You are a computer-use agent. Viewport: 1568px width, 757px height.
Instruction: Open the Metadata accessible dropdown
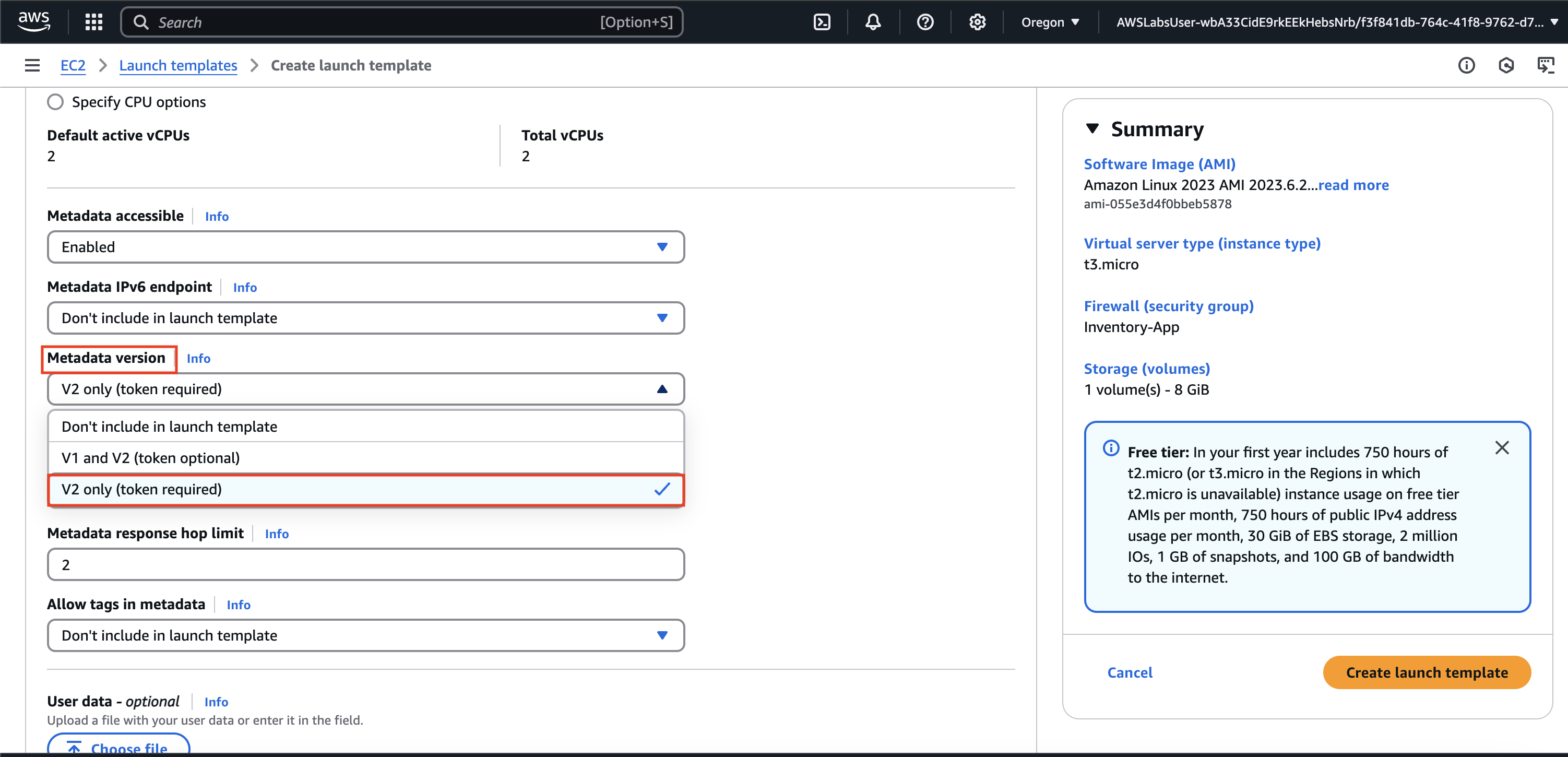coord(366,246)
